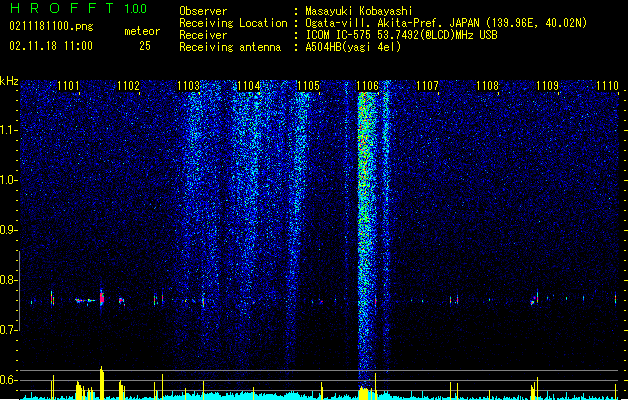Click the date stamp 02.11.18 11:00
Screen dimensions: 629x400
51,46
